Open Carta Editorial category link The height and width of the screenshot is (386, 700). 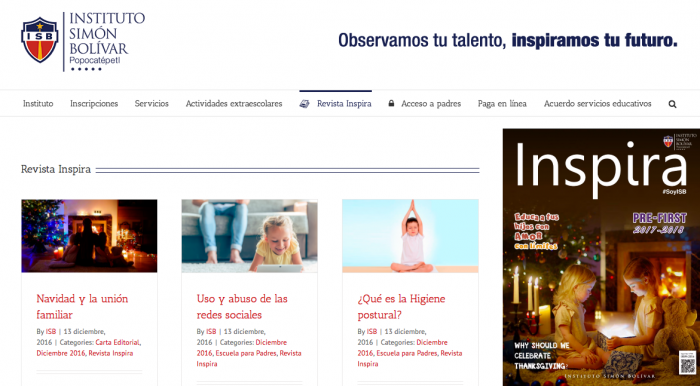pyautogui.click(x=117, y=342)
